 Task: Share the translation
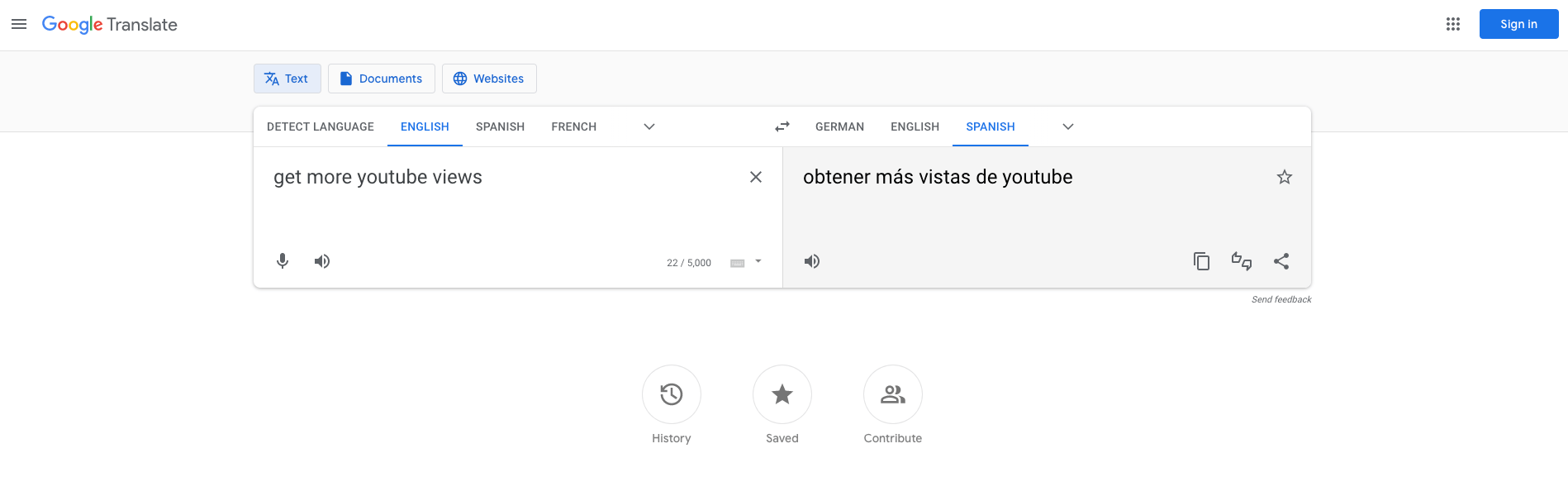coord(1281,261)
